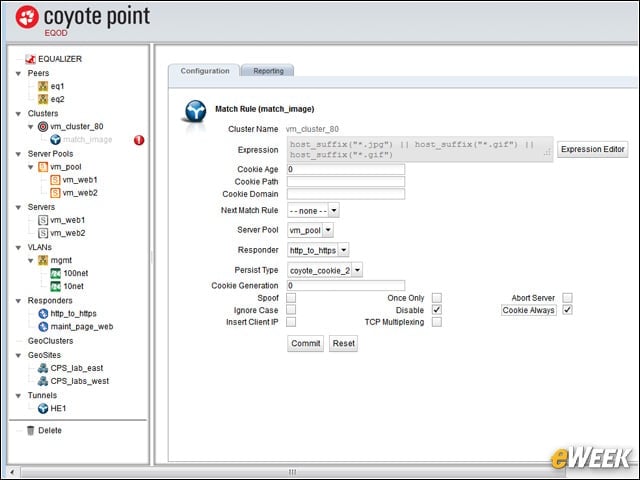This screenshot has width=640, height=480.
Task: Enable the Abort Server checkbox
Action: (567, 298)
